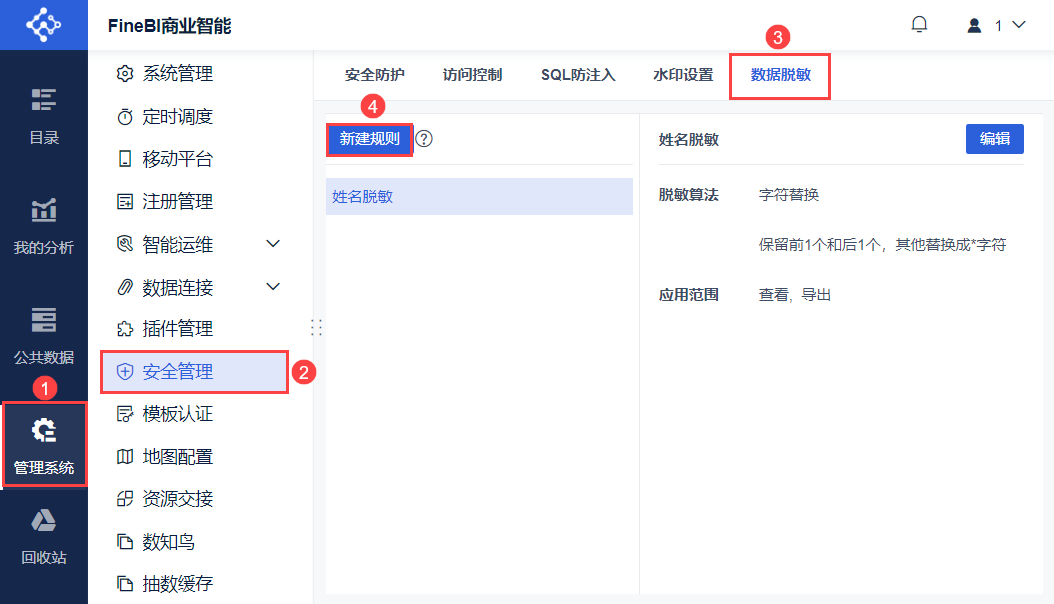
Task: Open the 目录 directory section
Action: tap(43, 115)
